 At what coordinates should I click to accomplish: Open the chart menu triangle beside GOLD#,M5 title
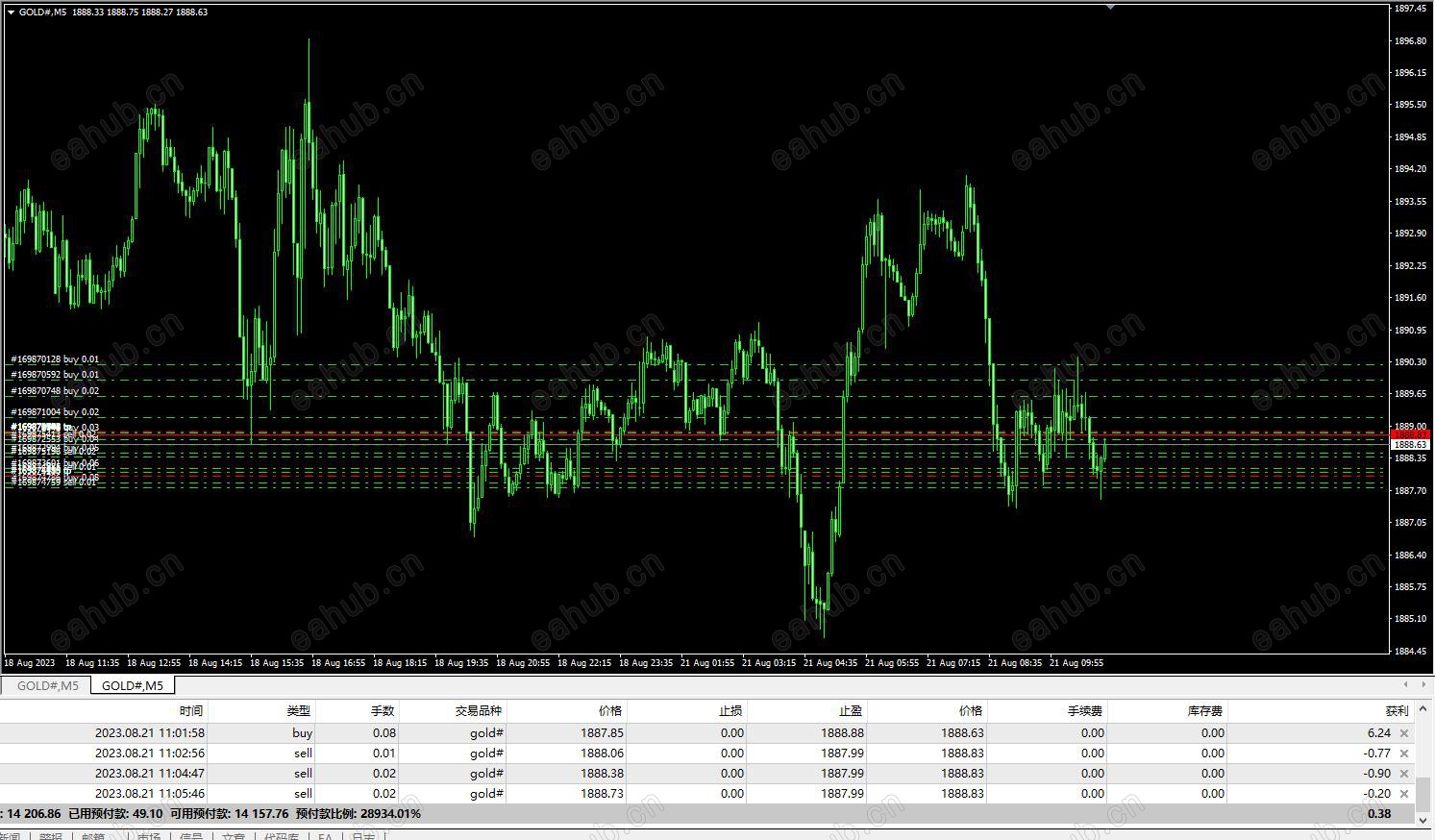pyautogui.click(x=11, y=12)
